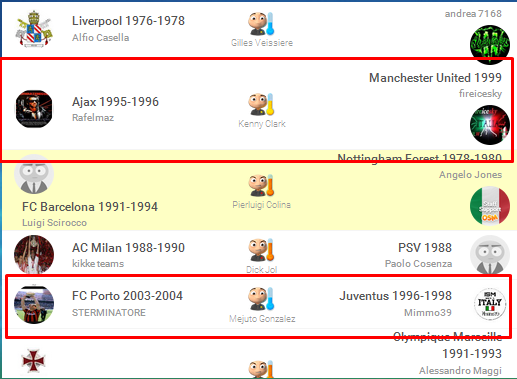Click the Dick Jol referee icon
Screen dimensions: 517x379
point(261,249)
